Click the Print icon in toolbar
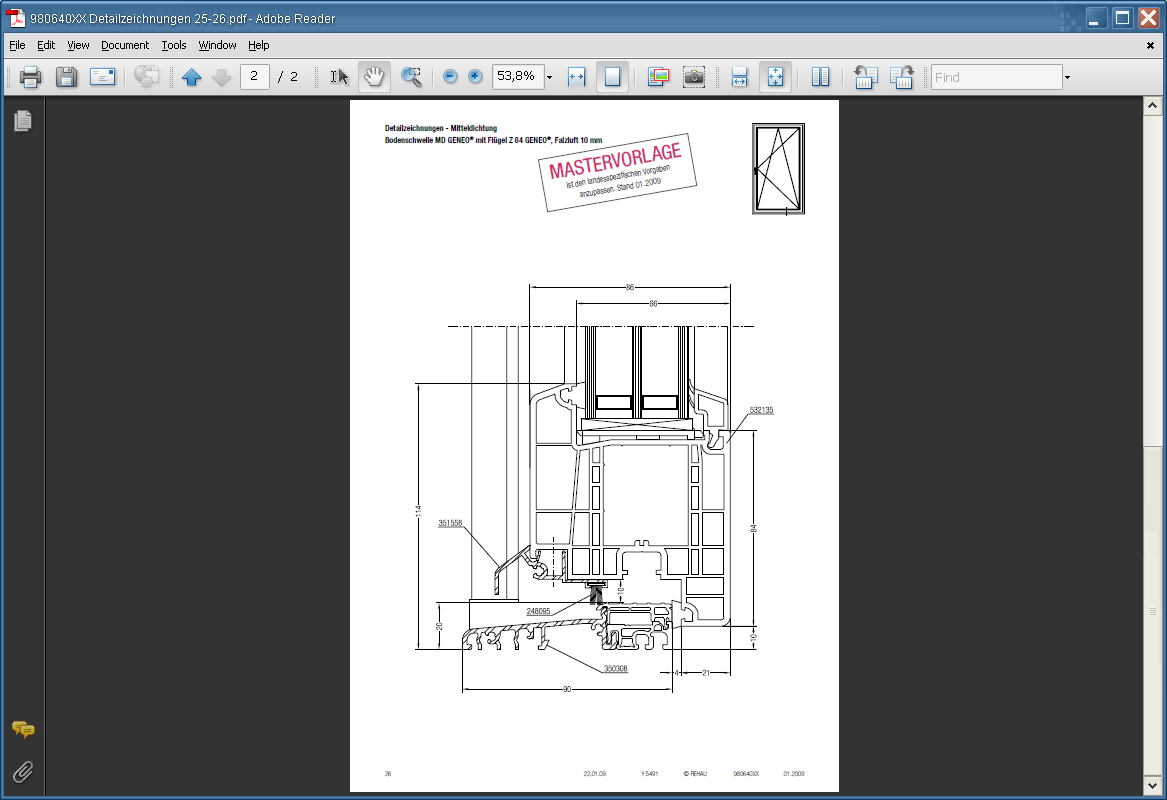1167x800 pixels. click(x=31, y=77)
